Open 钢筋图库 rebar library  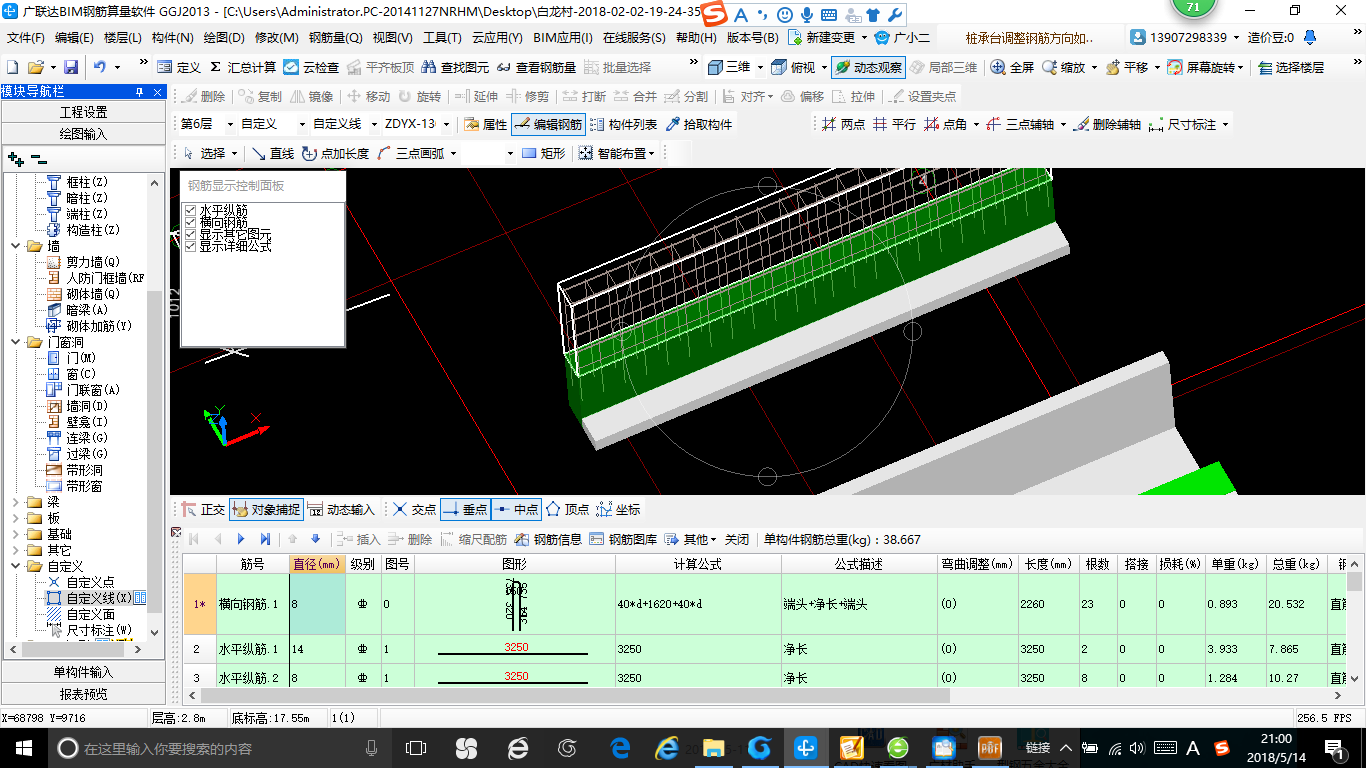pos(623,539)
